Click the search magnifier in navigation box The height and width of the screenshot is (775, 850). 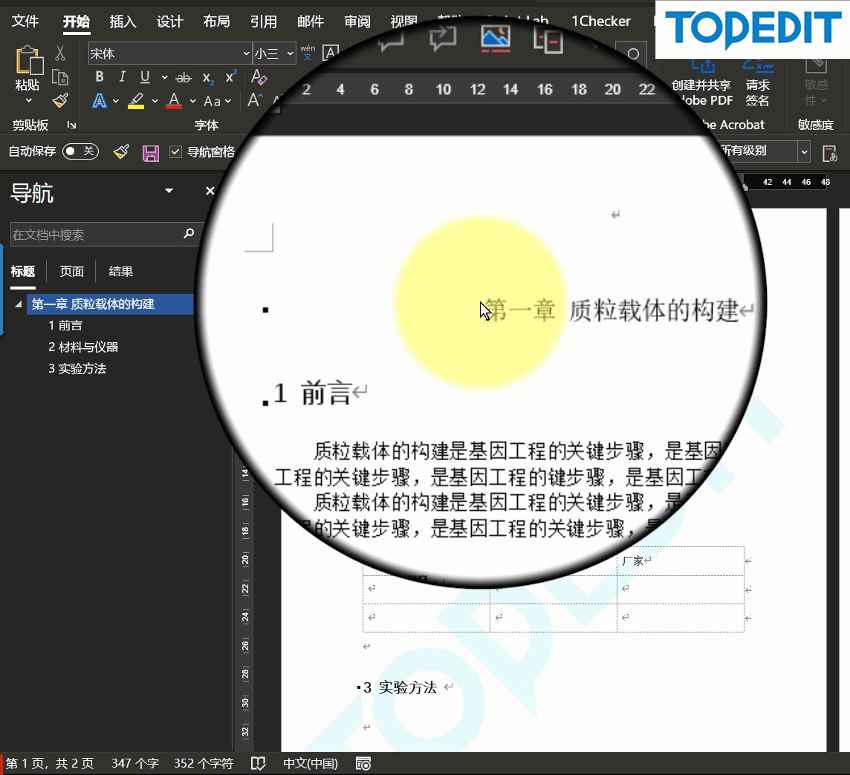tap(189, 234)
